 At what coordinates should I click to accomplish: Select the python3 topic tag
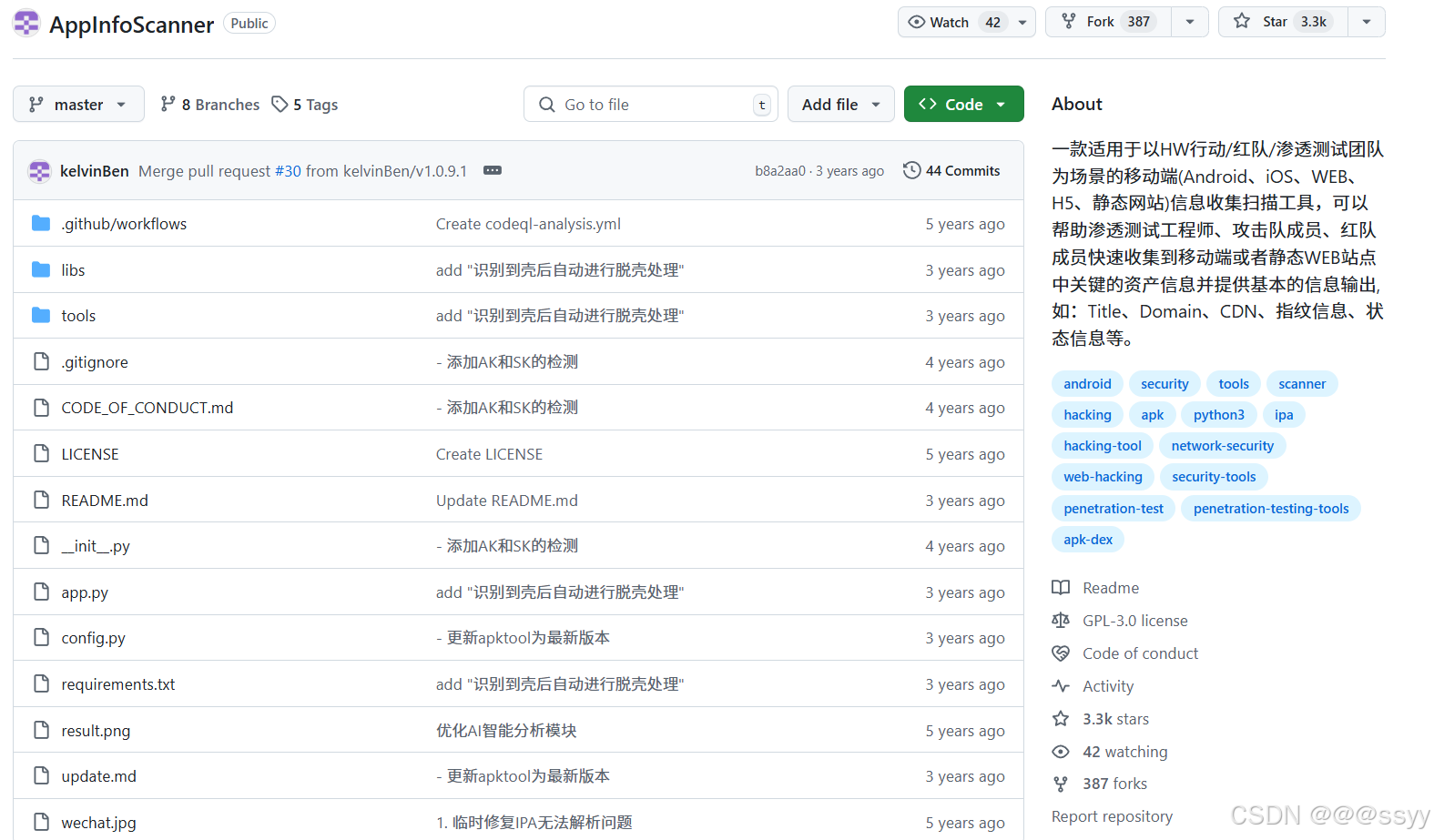point(1218,415)
